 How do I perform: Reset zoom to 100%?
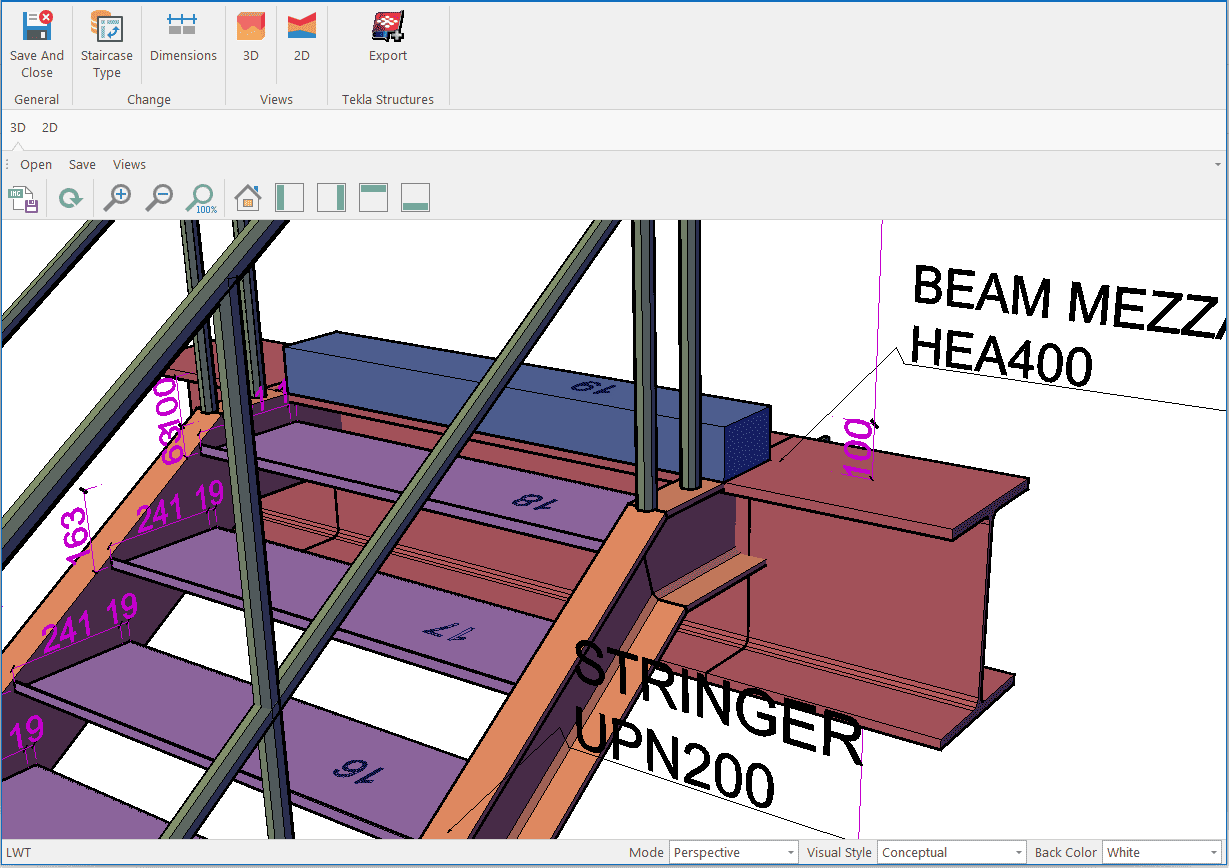202,198
